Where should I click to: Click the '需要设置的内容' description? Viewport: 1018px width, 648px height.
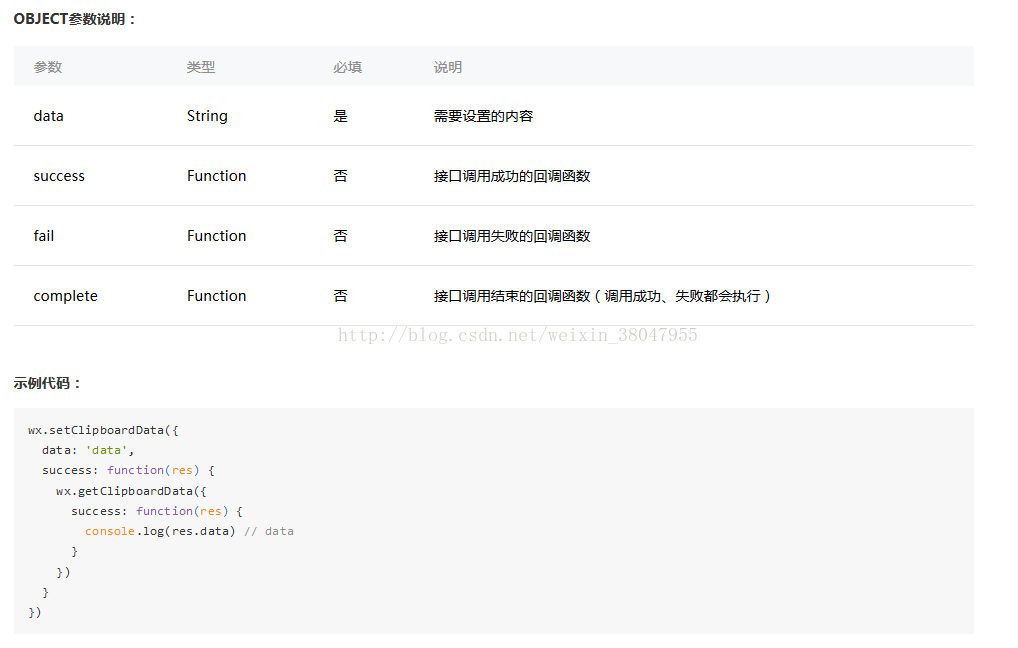point(484,116)
